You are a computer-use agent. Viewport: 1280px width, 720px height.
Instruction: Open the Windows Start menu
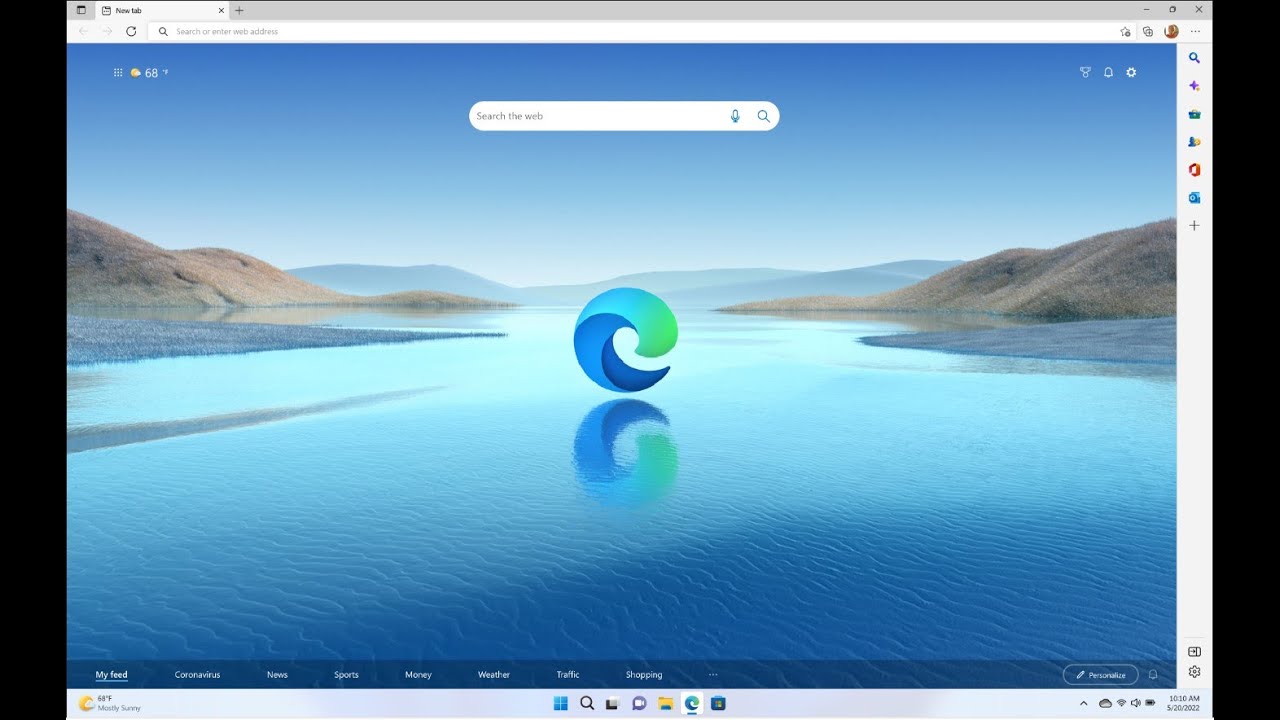[561, 703]
